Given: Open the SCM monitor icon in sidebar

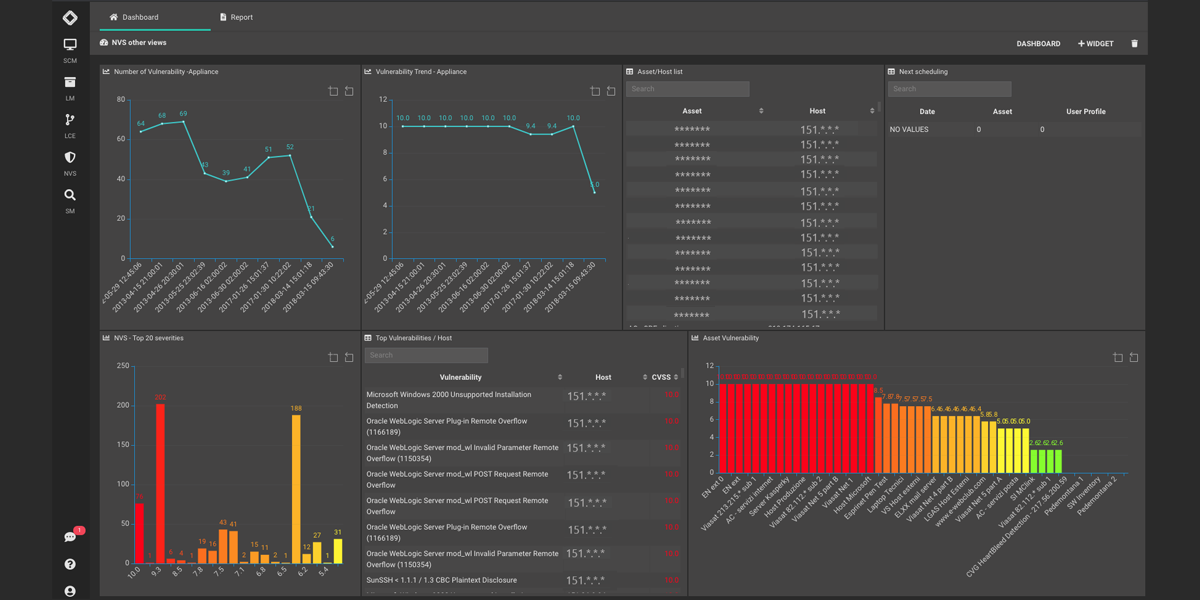Looking at the screenshot, I should point(69,44).
